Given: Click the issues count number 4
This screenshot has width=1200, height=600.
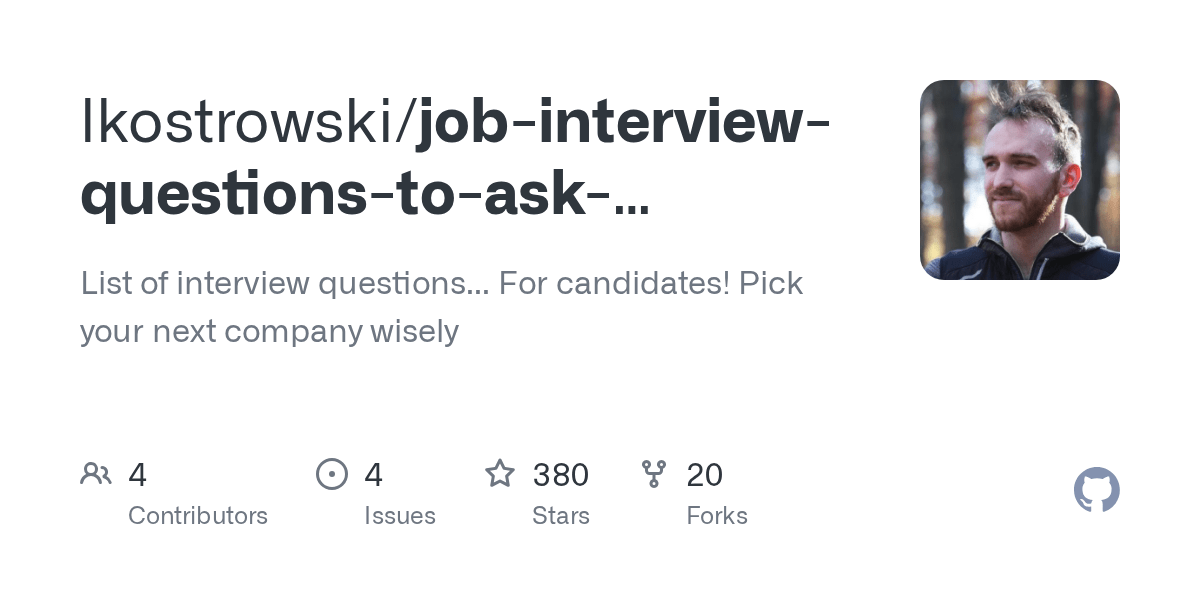Looking at the screenshot, I should [x=374, y=475].
